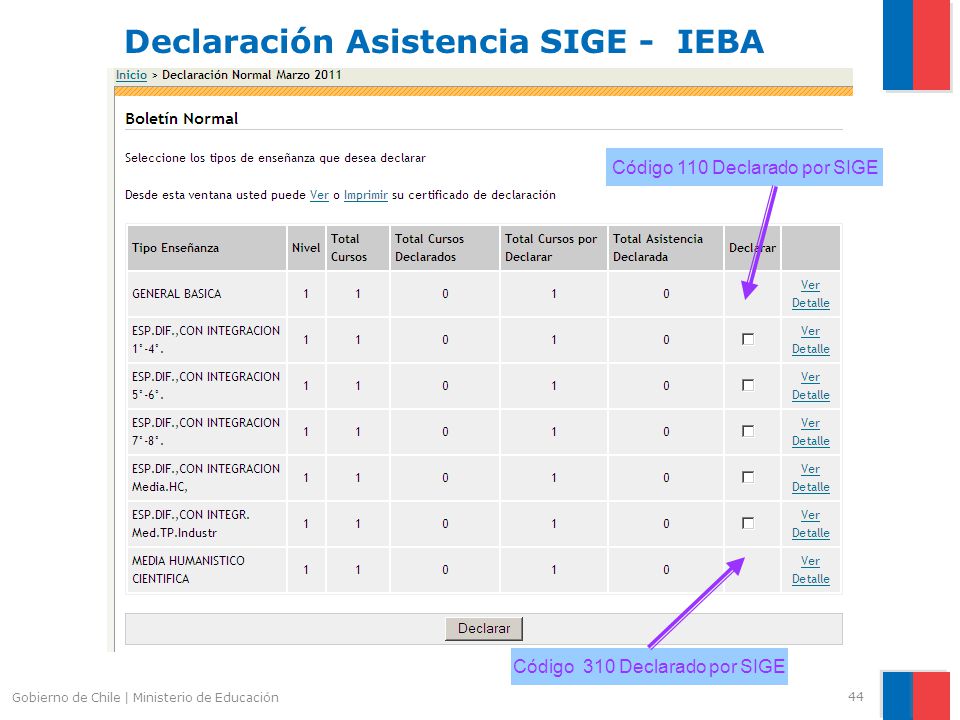Open Ver Detalle for INTEGRACION 5°-6°
This screenshot has width=960, height=720.
tap(811, 386)
